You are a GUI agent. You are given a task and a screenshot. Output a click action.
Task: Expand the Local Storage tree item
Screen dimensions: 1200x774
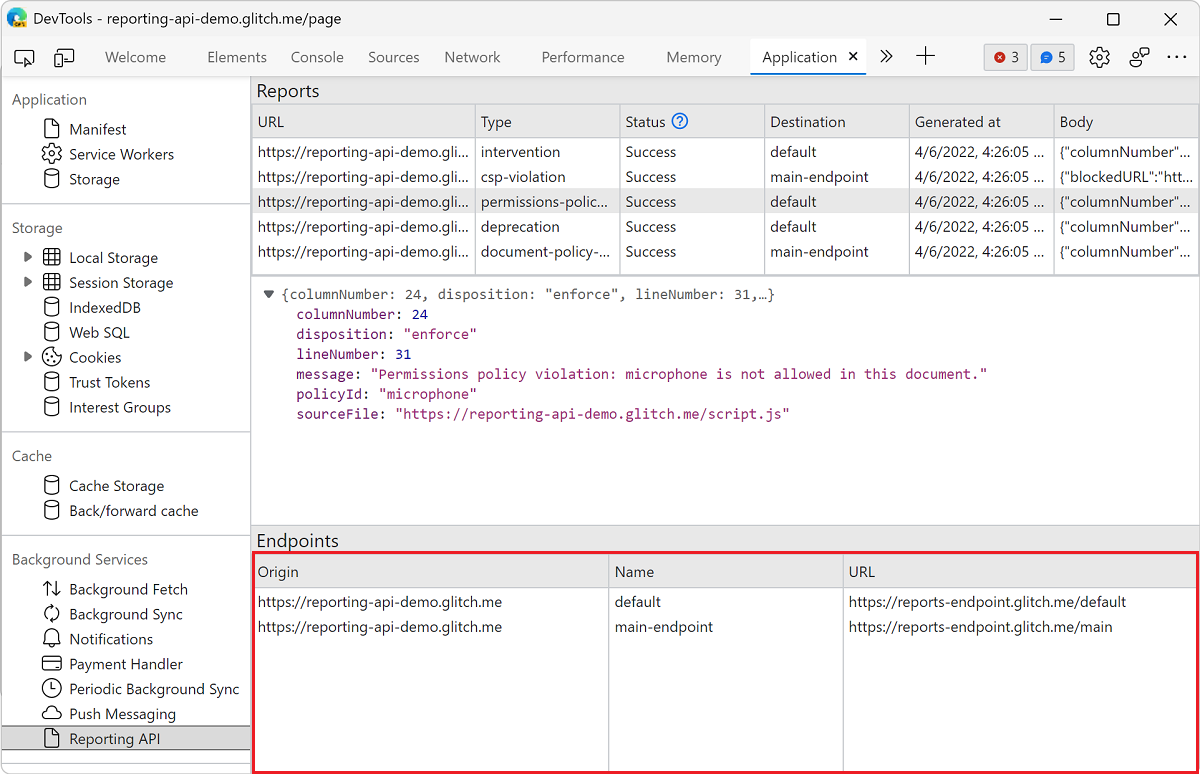coord(28,257)
